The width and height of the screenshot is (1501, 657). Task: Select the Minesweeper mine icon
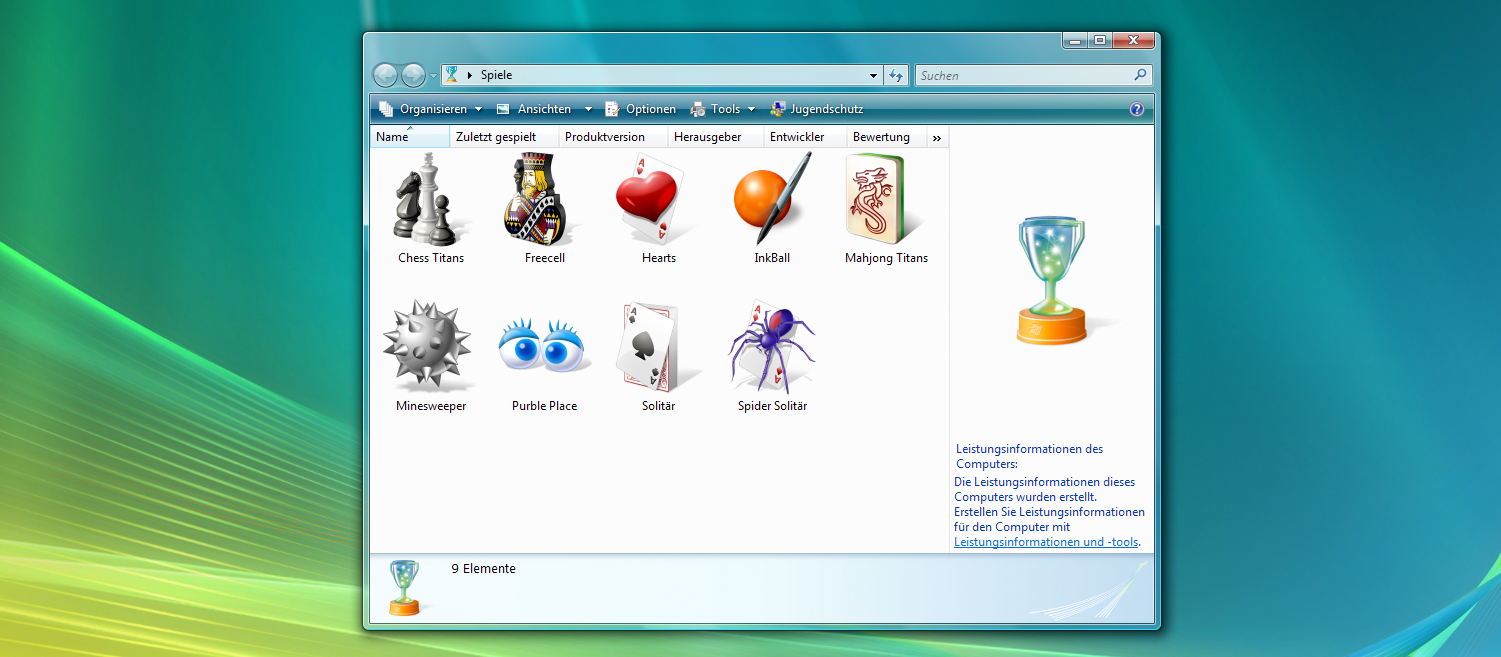[430, 346]
